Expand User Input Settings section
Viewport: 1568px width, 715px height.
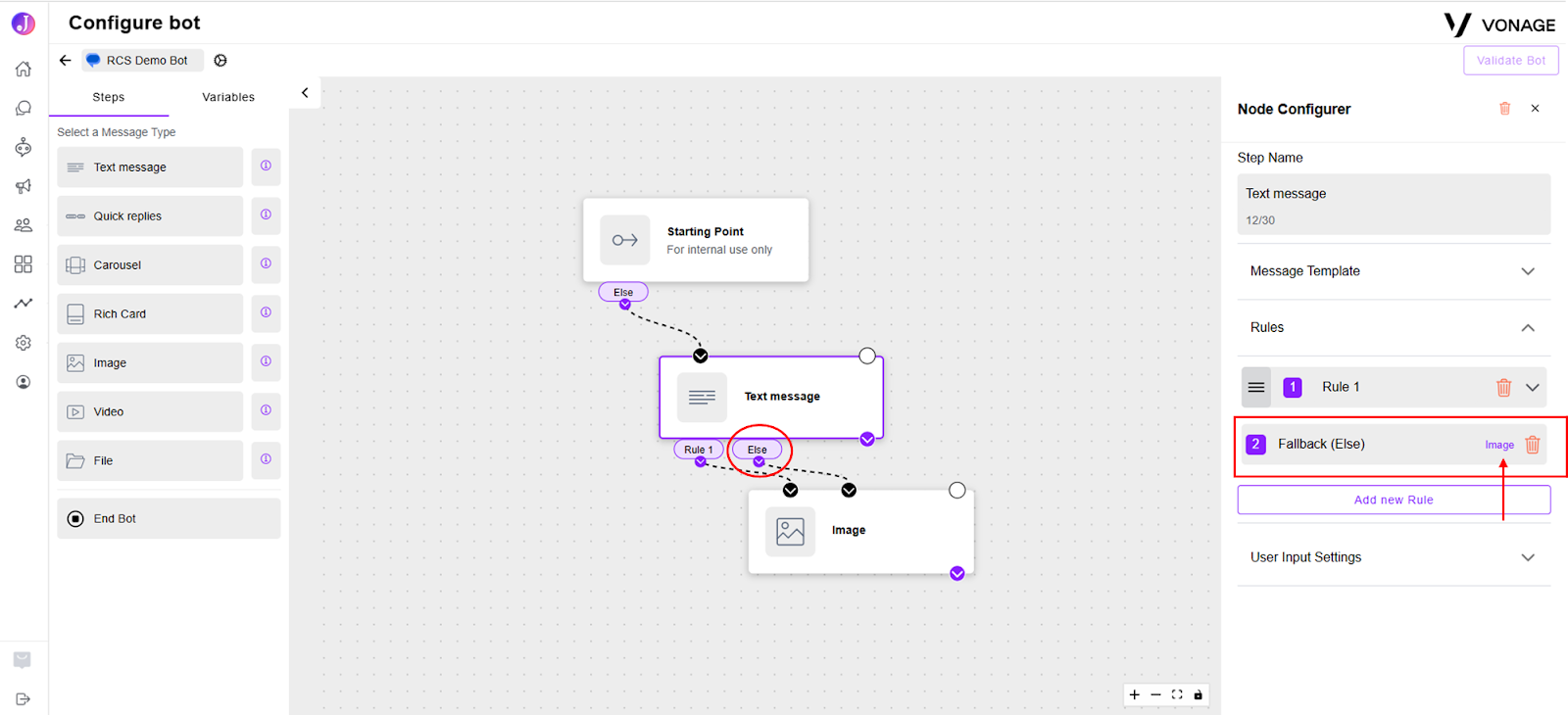coord(1394,557)
